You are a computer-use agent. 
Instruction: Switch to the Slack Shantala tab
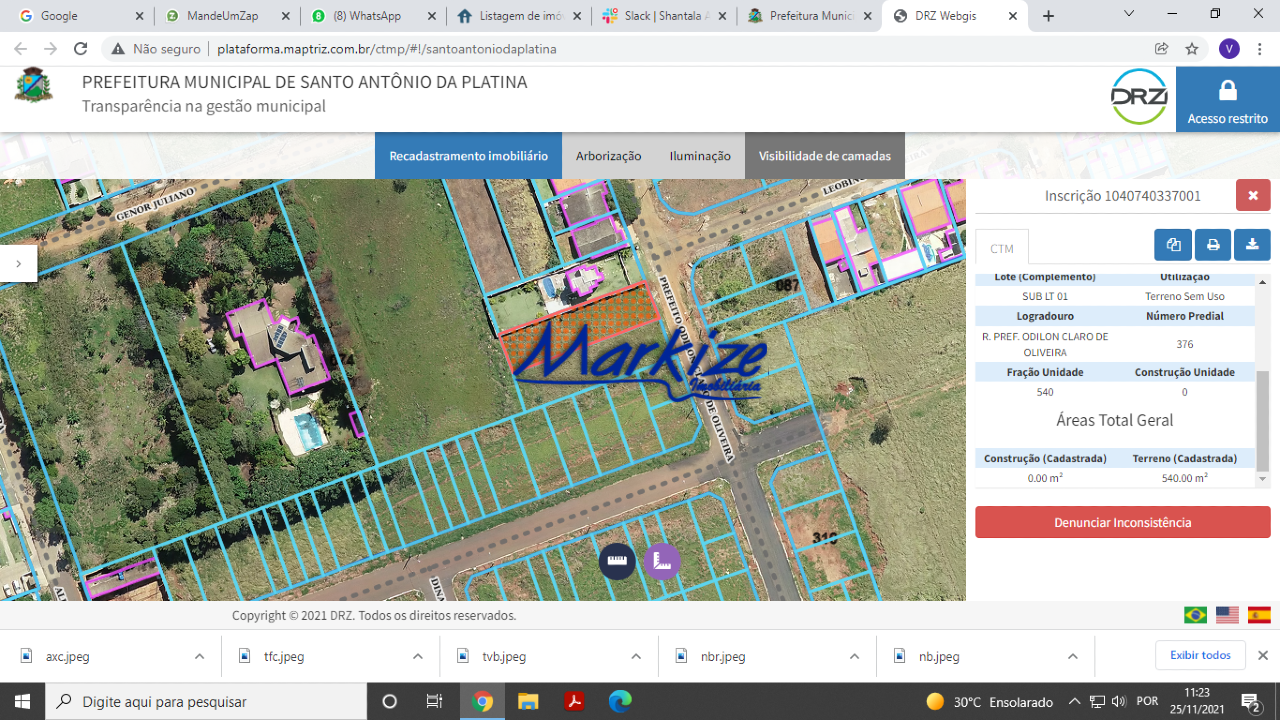(x=664, y=16)
